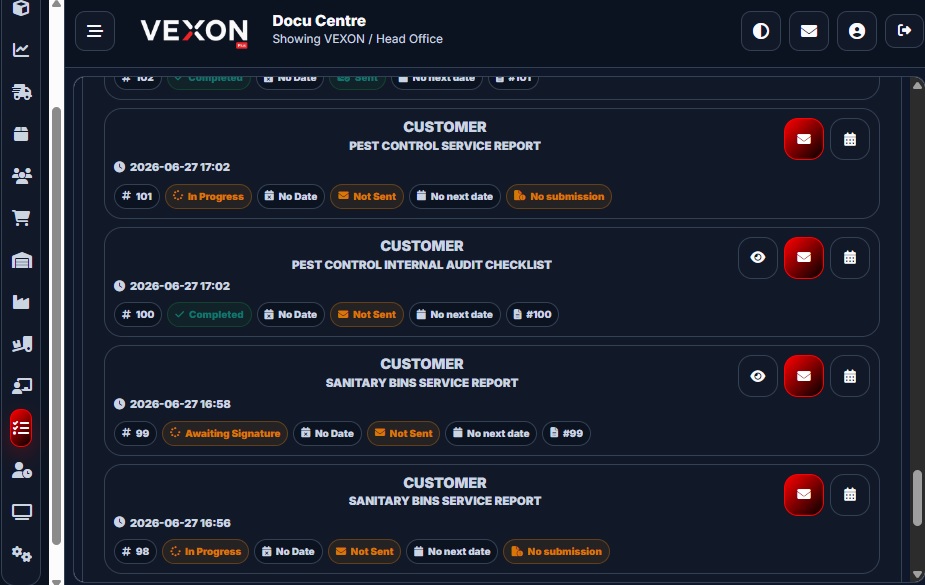Open the mail inbox in header

[x=808, y=31]
